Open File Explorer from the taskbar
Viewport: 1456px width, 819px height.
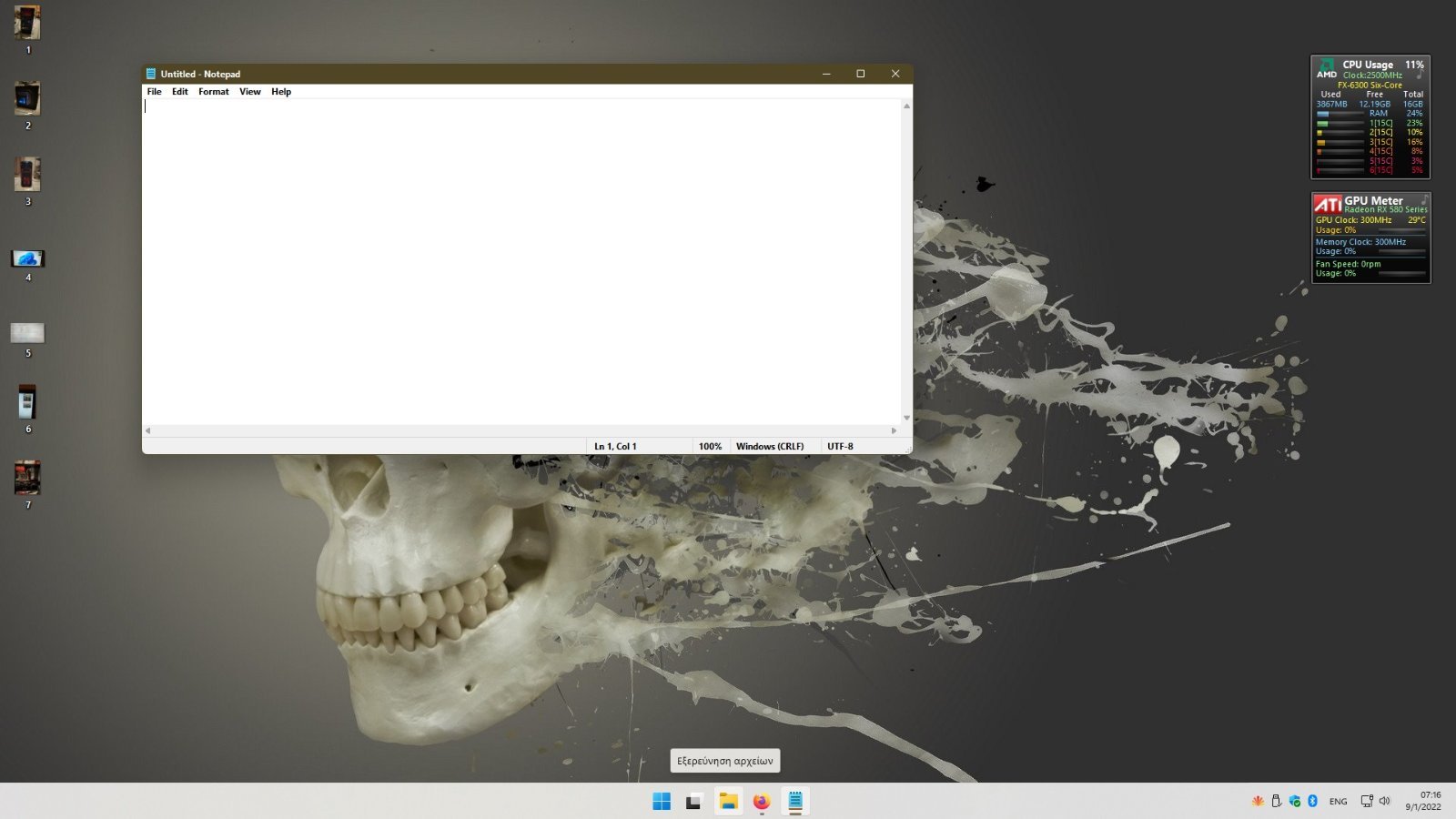tap(728, 801)
